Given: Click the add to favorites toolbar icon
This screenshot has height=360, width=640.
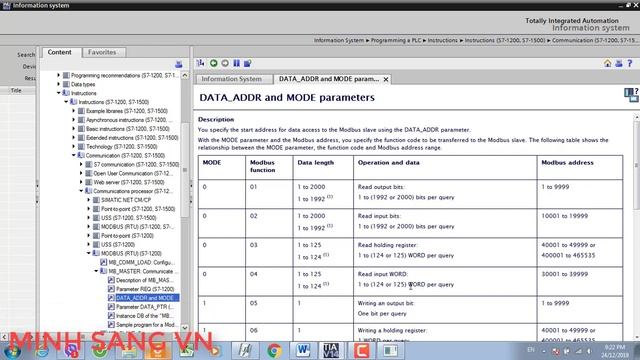Looking at the screenshot, I should [x=247, y=63].
